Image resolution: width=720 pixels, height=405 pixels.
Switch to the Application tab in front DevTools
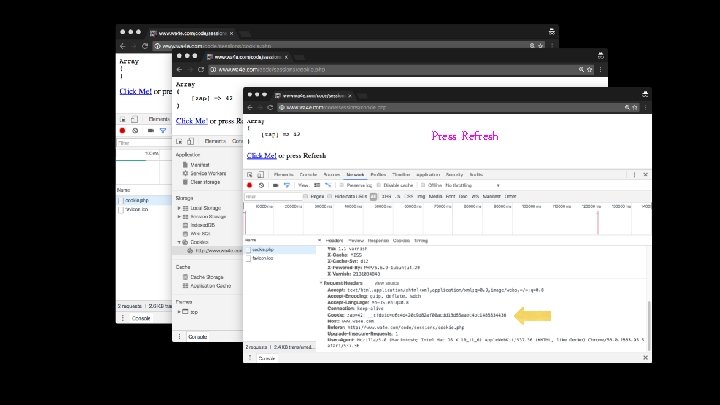pyautogui.click(x=428, y=175)
